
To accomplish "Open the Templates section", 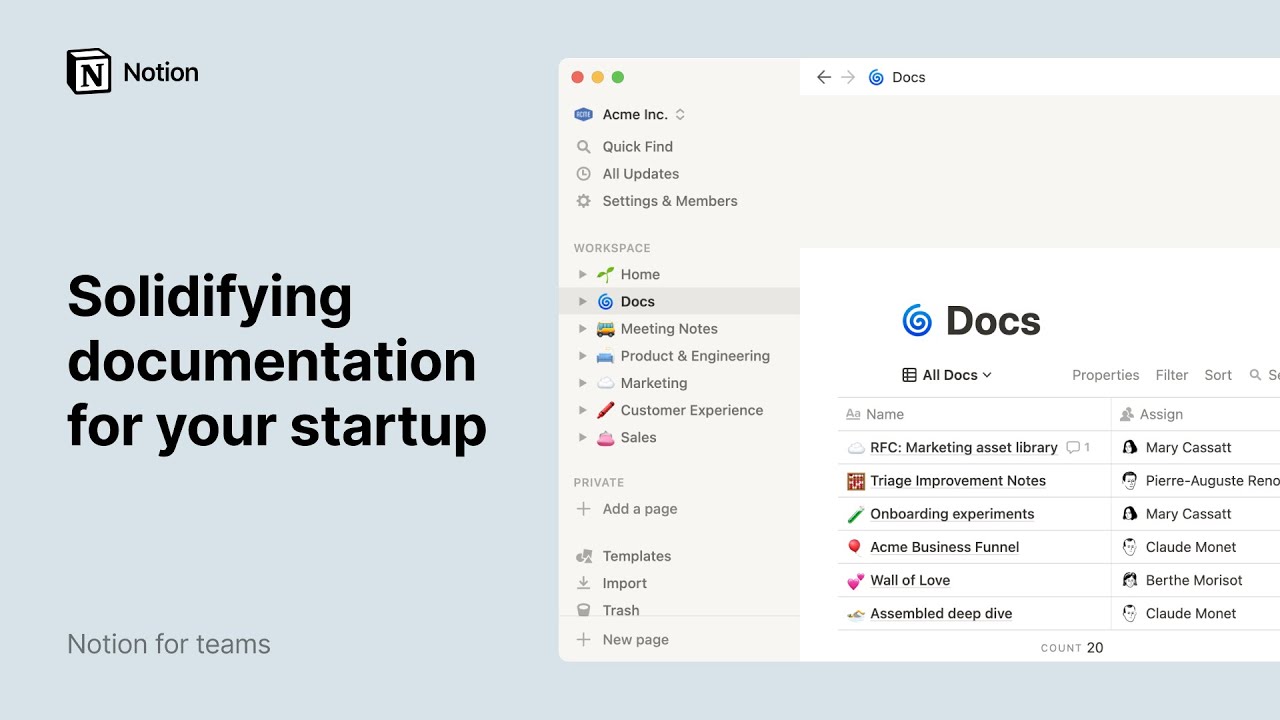I will [636, 556].
